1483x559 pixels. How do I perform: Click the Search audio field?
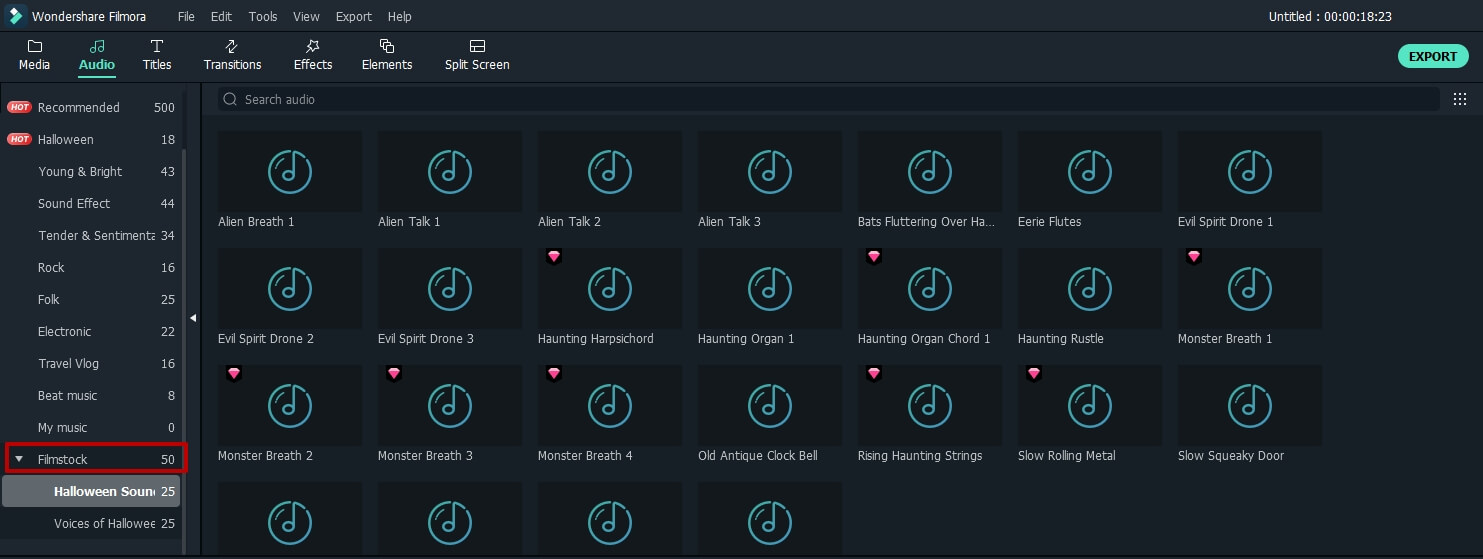pos(830,99)
